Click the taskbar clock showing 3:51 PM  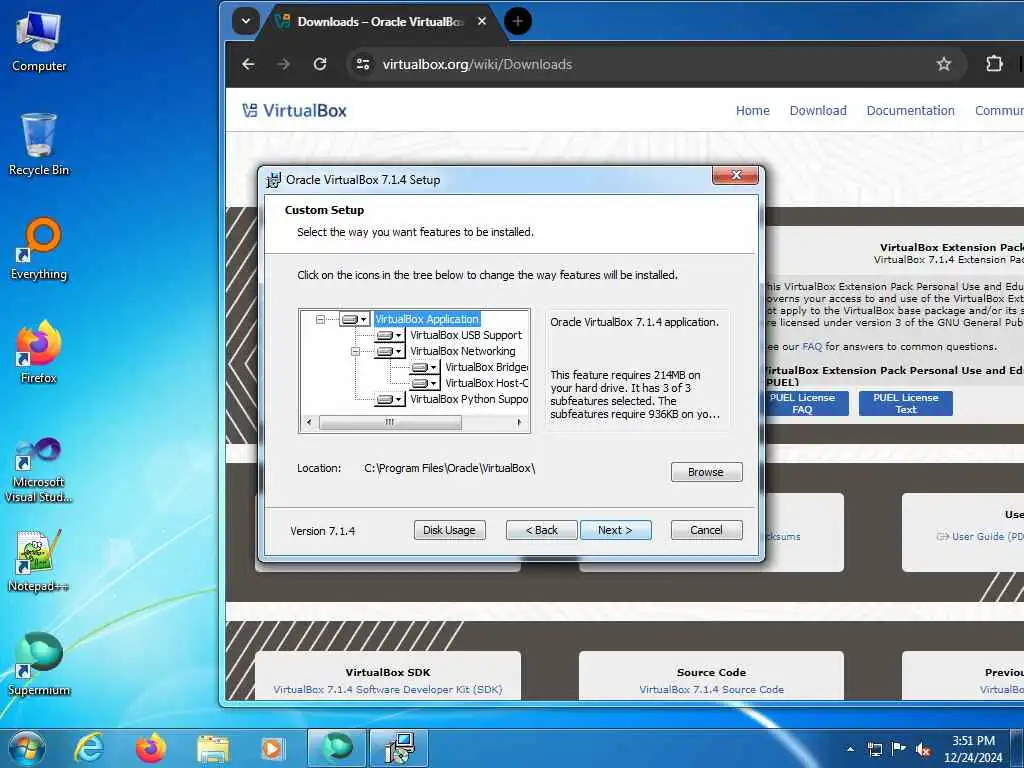(973, 749)
